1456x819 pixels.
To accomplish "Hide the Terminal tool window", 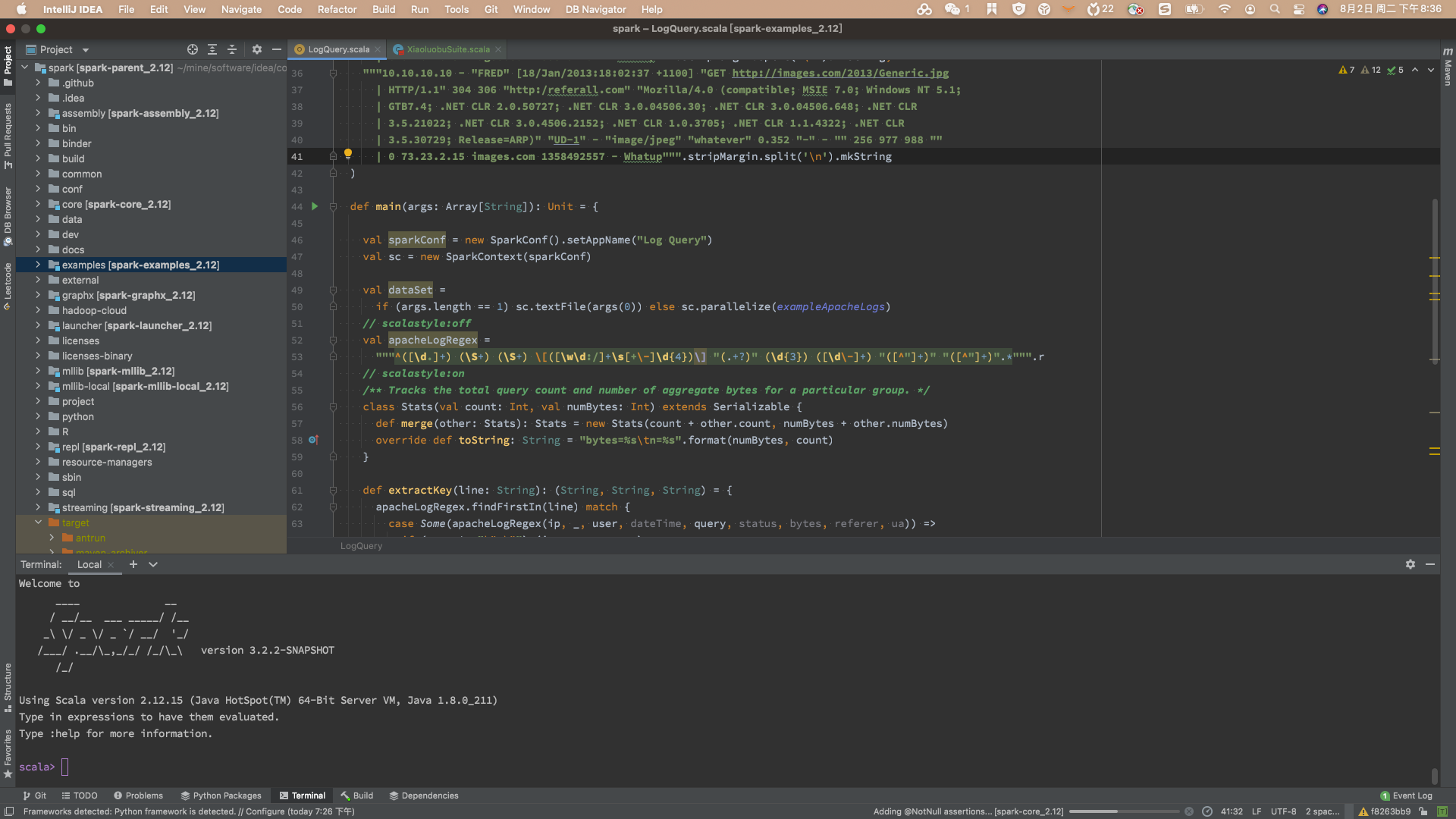I will (1430, 564).
